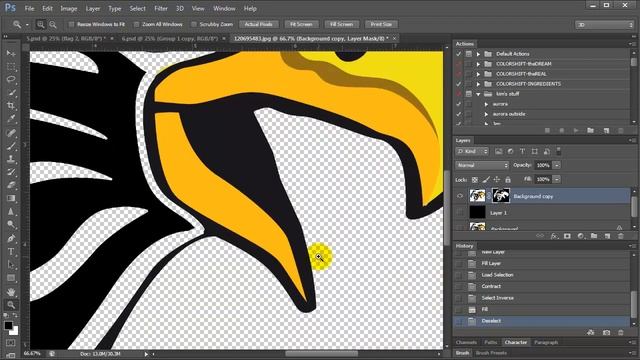The image size is (640, 360).
Task: Enable Resize Windows to Fit checkbox
Action: (71, 24)
